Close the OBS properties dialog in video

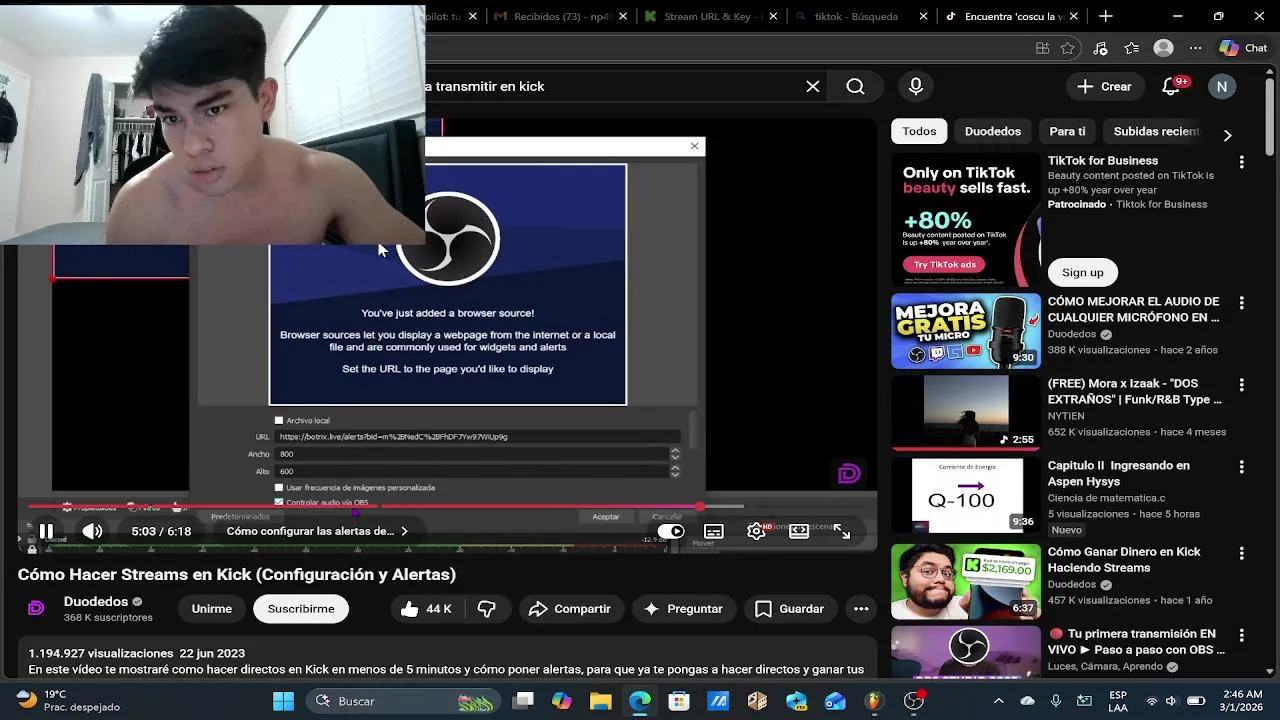pyautogui.click(x=695, y=146)
